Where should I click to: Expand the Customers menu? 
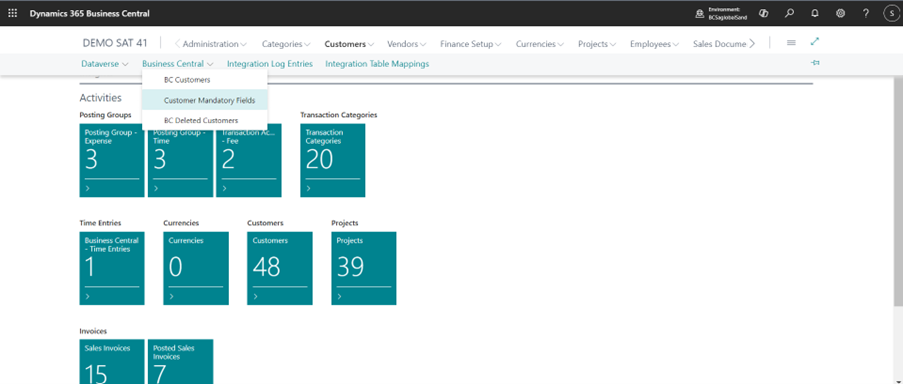(349, 44)
